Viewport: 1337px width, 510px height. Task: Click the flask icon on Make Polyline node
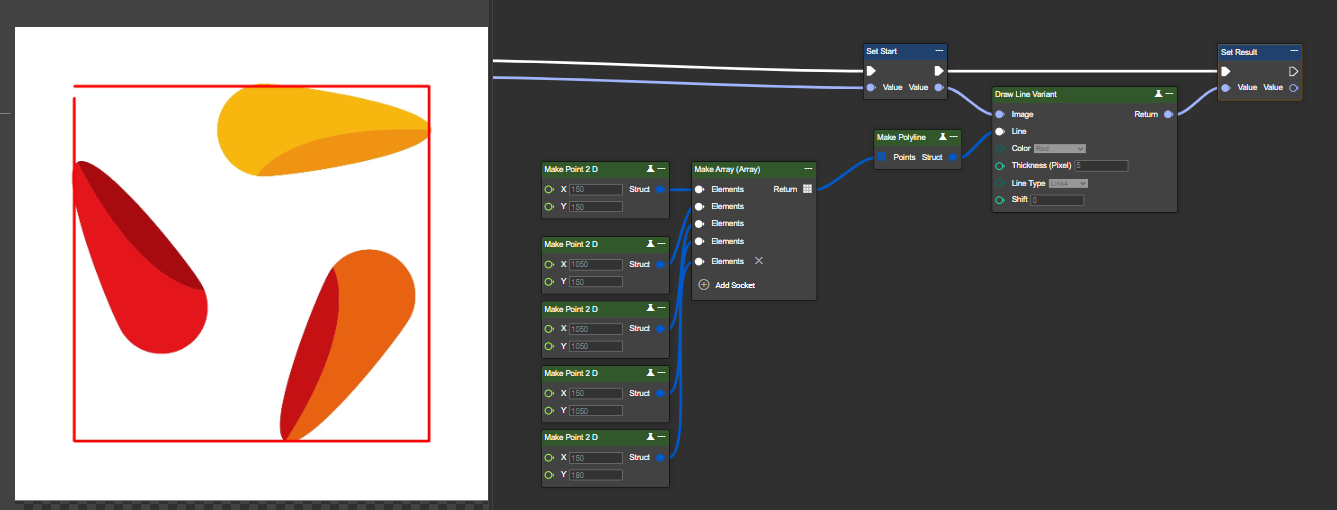tap(943, 137)
